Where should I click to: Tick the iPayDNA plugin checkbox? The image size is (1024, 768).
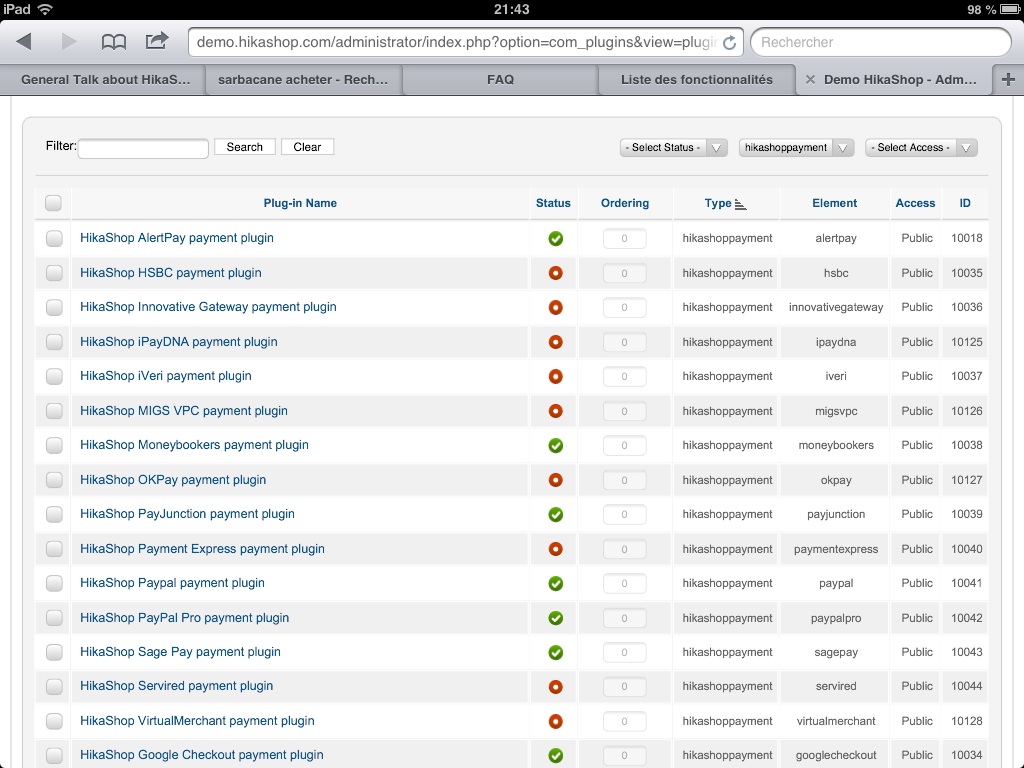54,342
